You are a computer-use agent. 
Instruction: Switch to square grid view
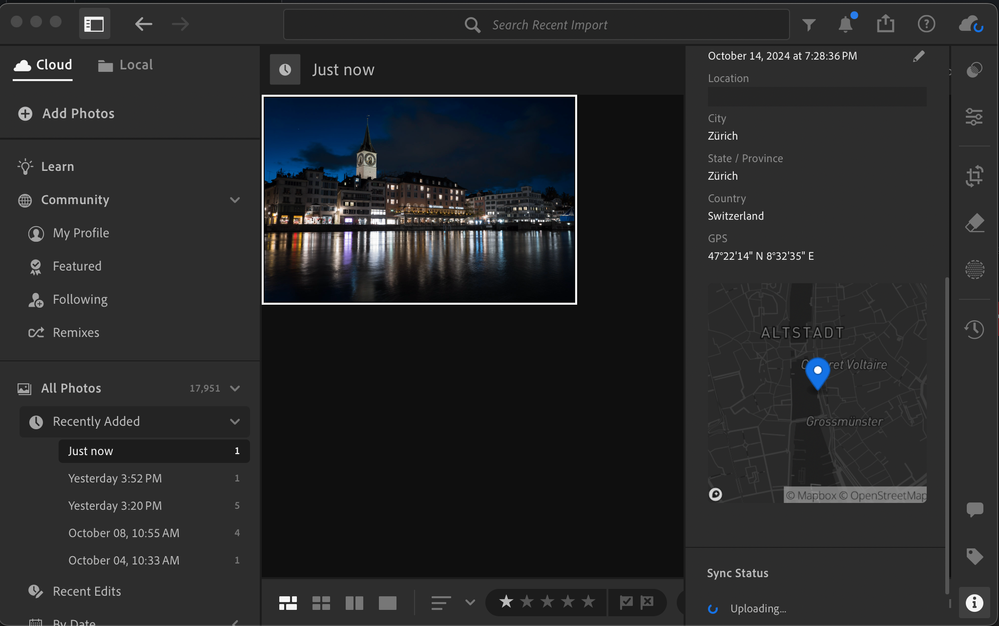click(x=321, y=603)
